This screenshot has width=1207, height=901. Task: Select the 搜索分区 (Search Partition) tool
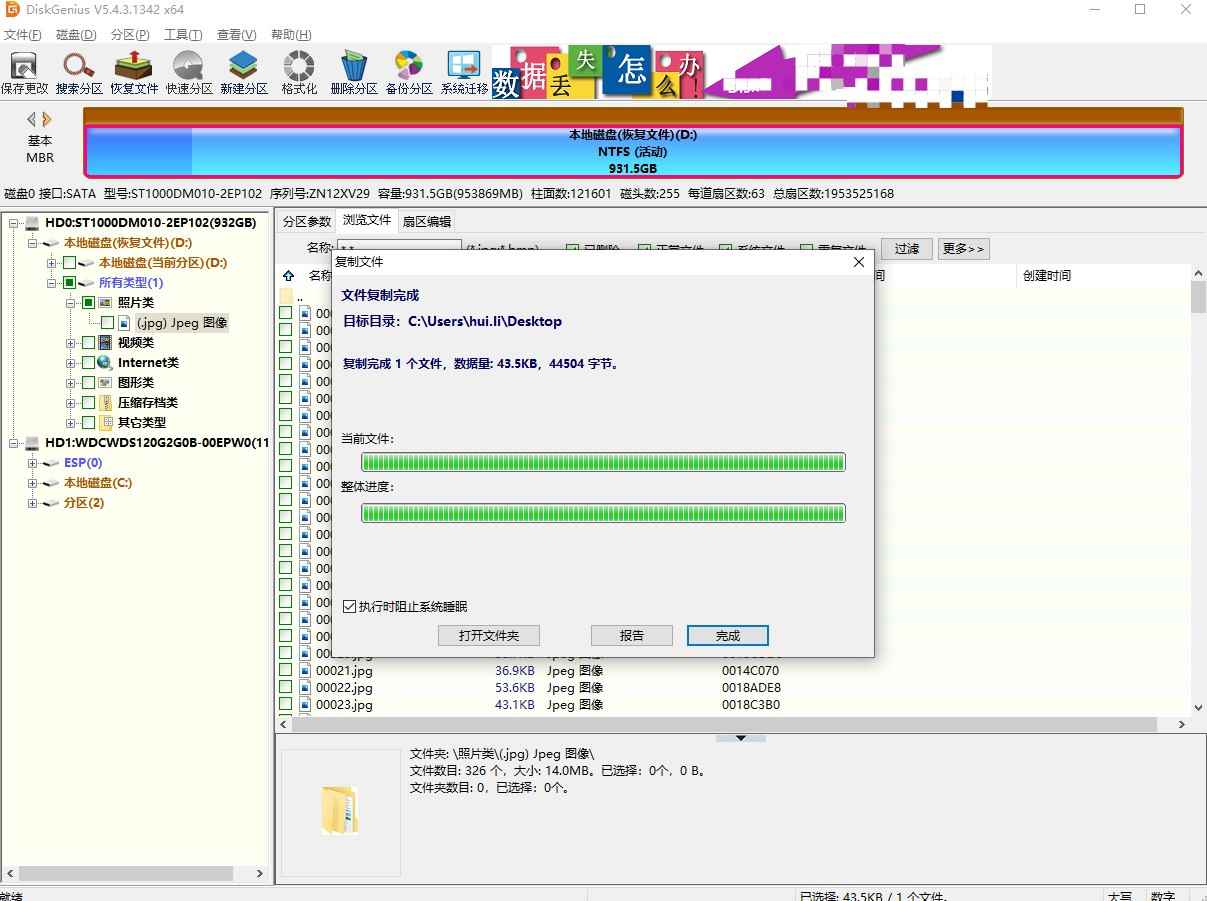tap(79, 70)
